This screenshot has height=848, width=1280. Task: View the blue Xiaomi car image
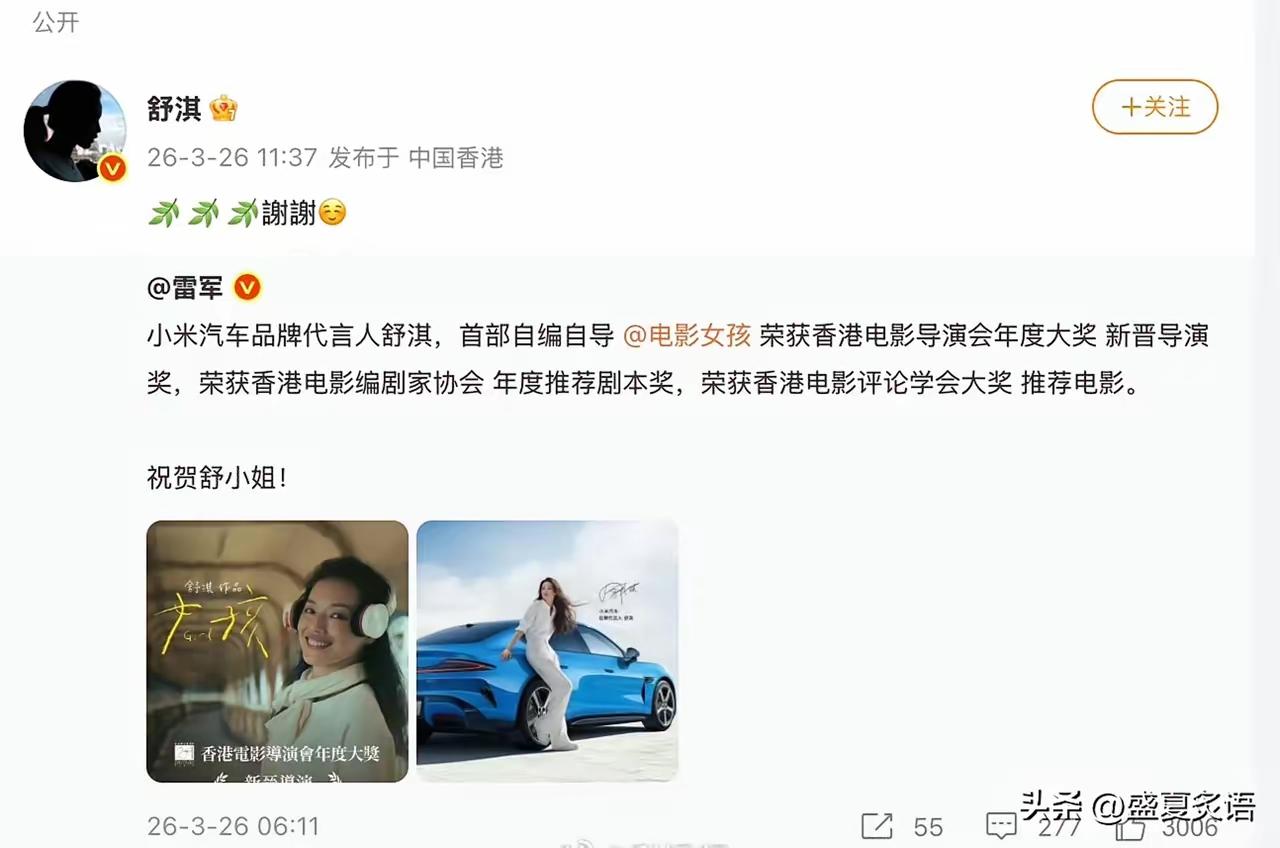pos(547,651)
